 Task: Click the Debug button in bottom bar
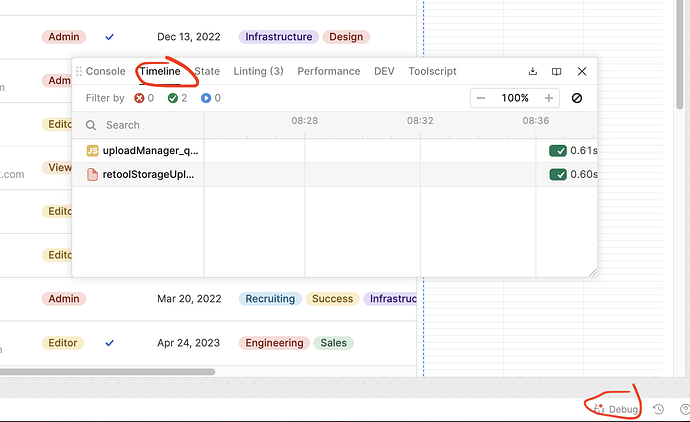pyautogui.click(x=615, y=409)
